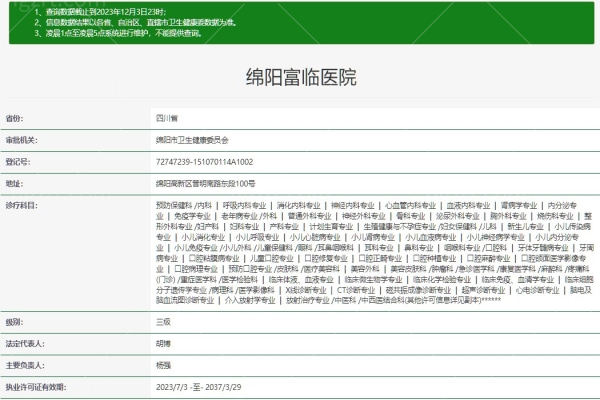Click the X线诊断专业 entry
This screenshot has height=400, width=600.
[x=306, y=290]
